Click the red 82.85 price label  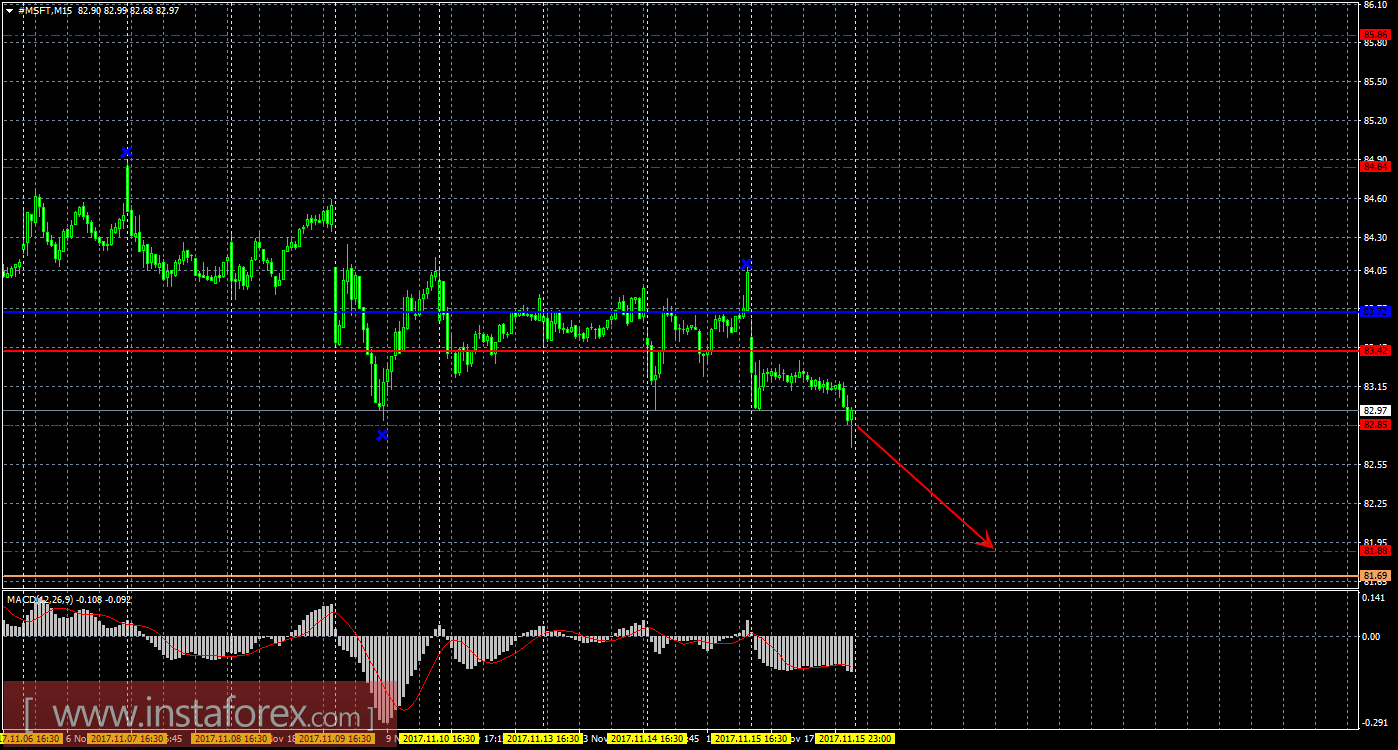(x=1376, y=425)
